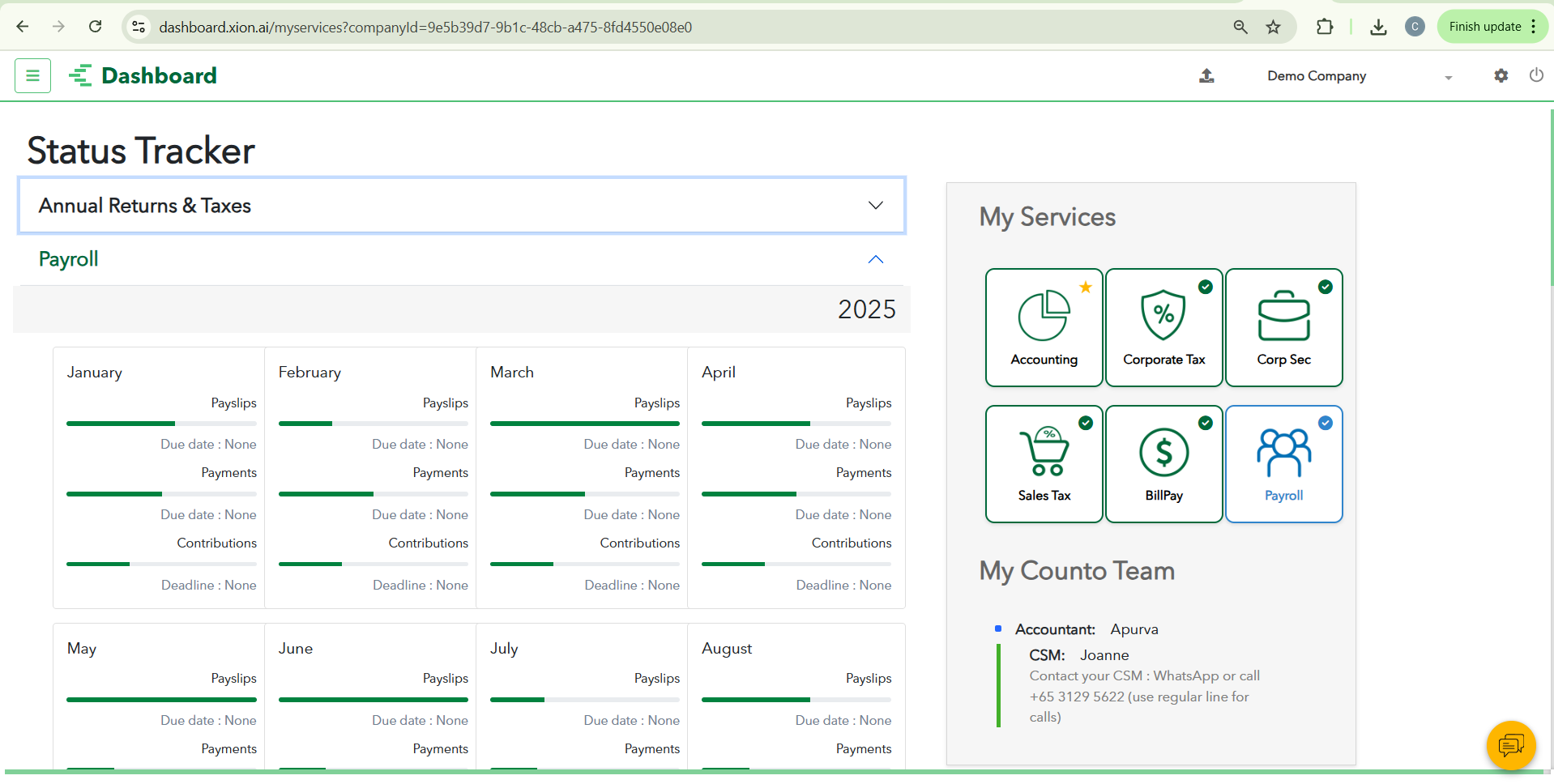Viewport: 1554px width, 784px height.
Task: Click the browser address bar URL
Action: 425,27
